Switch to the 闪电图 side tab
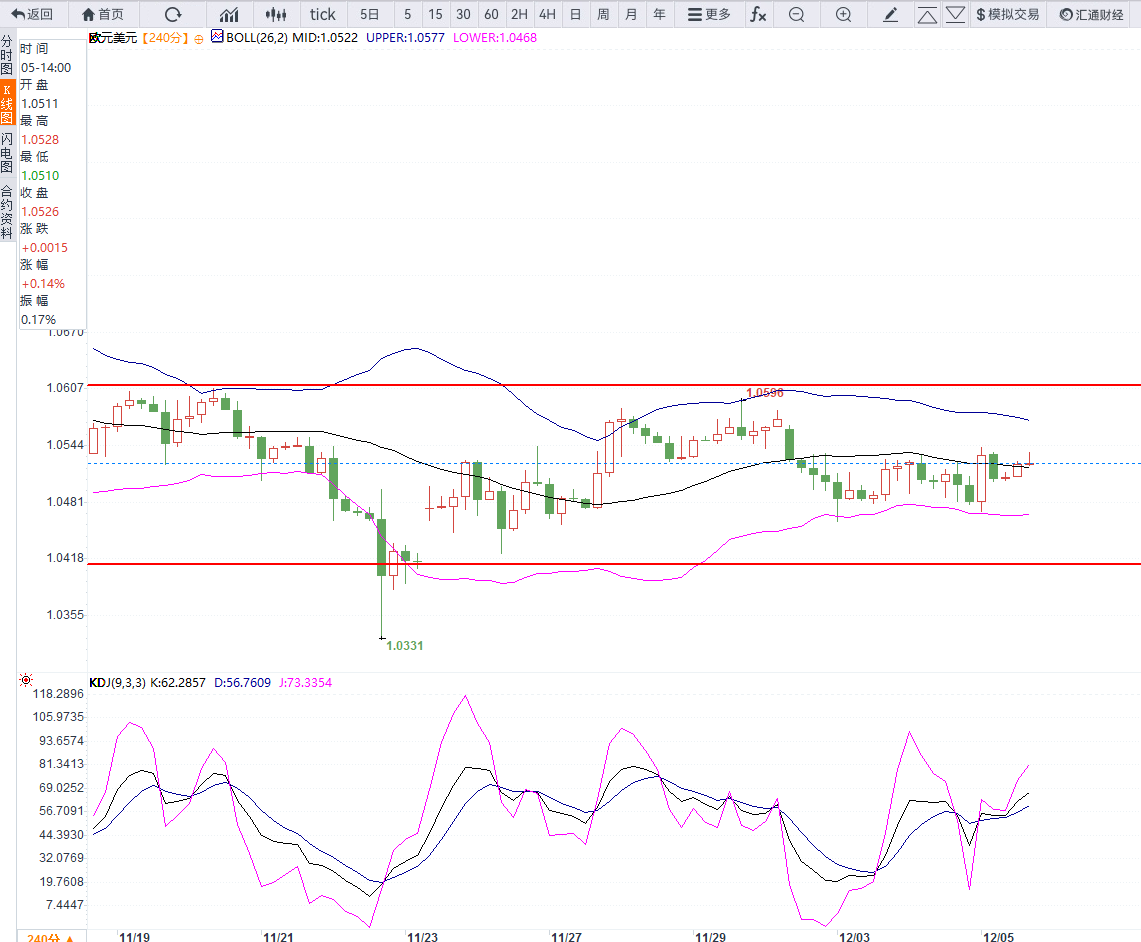This screenshot has width=1141, height=942. pyautogui.click(x=7, y=152)
